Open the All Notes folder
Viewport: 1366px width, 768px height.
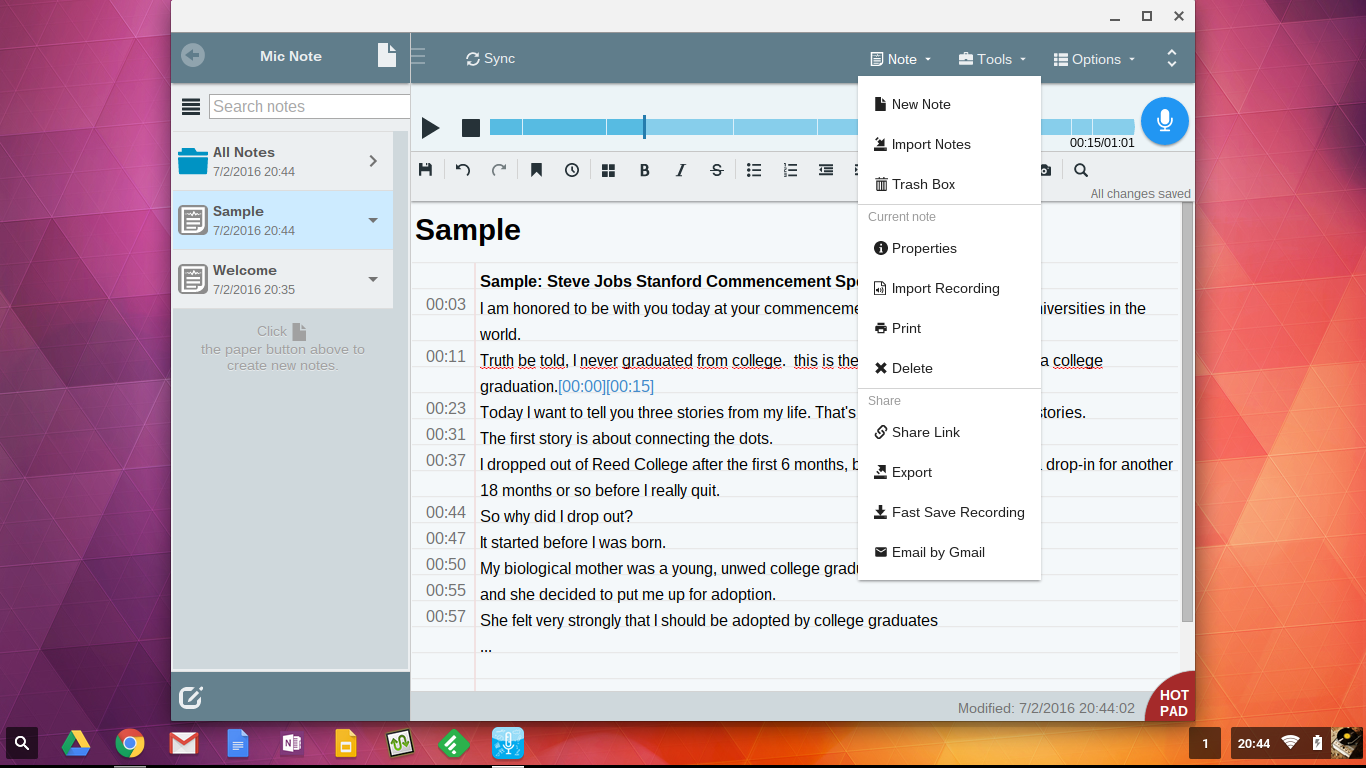[x=283, y=161]
